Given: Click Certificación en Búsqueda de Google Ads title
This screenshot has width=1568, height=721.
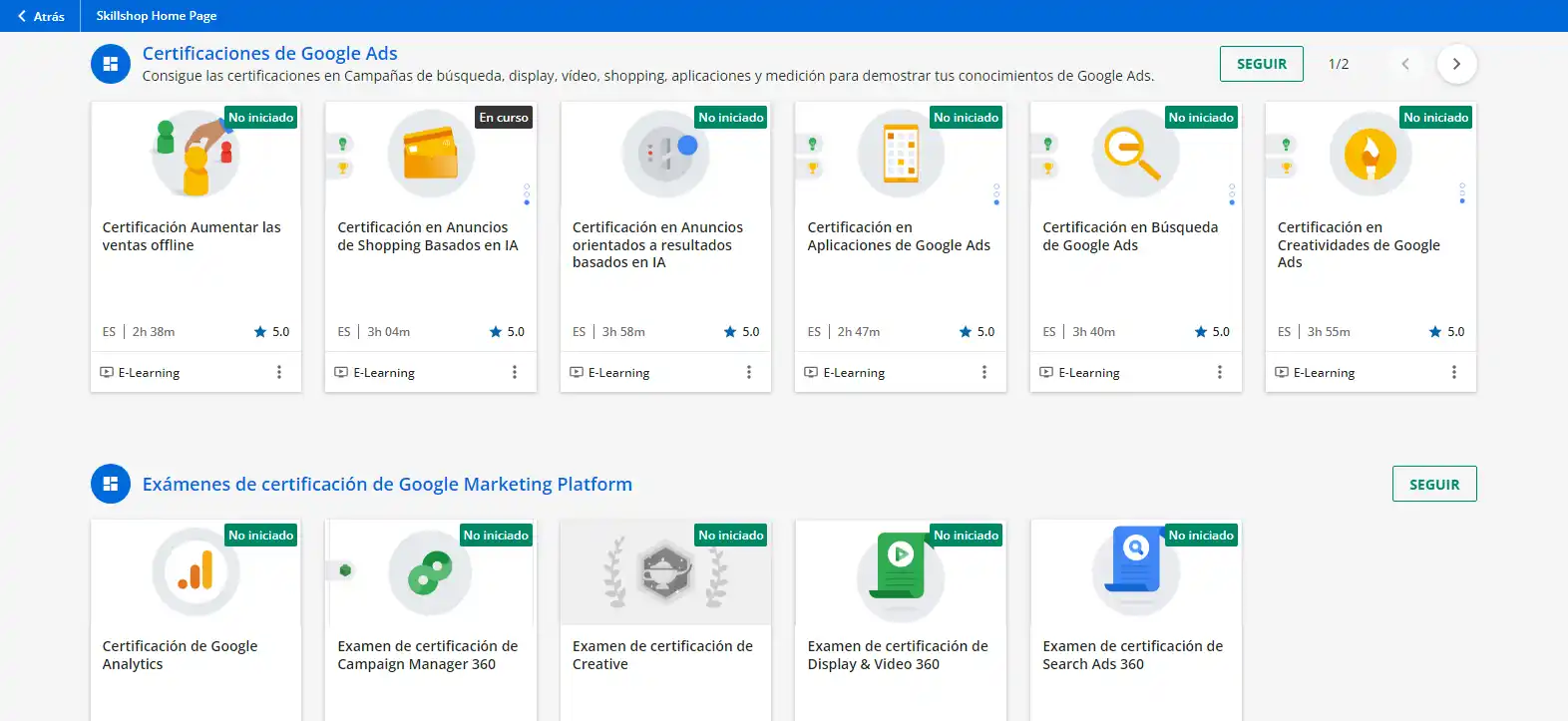Looking at the screenshot, I should [x=1130, y=236].
